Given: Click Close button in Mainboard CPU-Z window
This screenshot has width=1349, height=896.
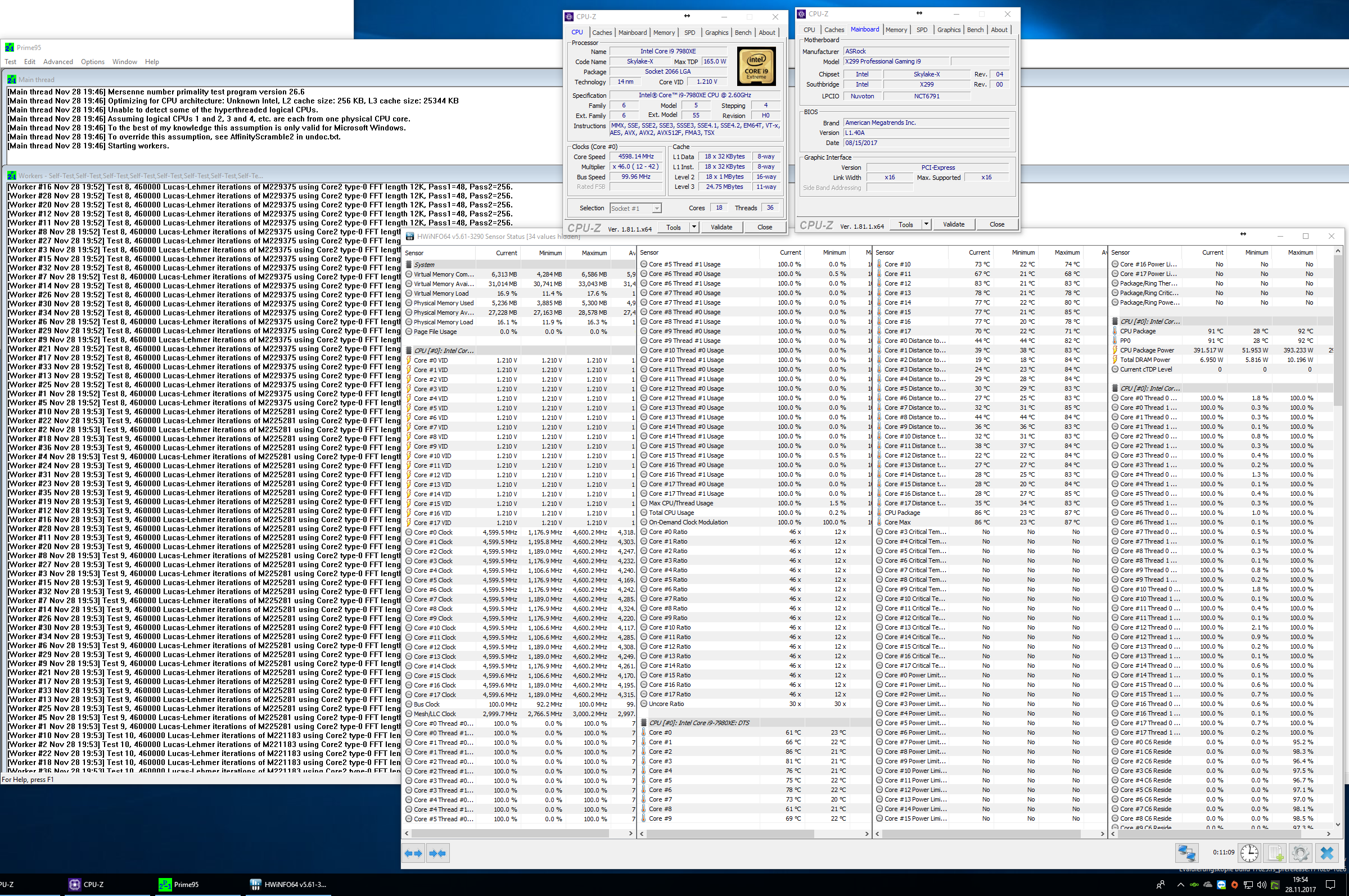Looking at the screenshot, I should coord(996,224).
